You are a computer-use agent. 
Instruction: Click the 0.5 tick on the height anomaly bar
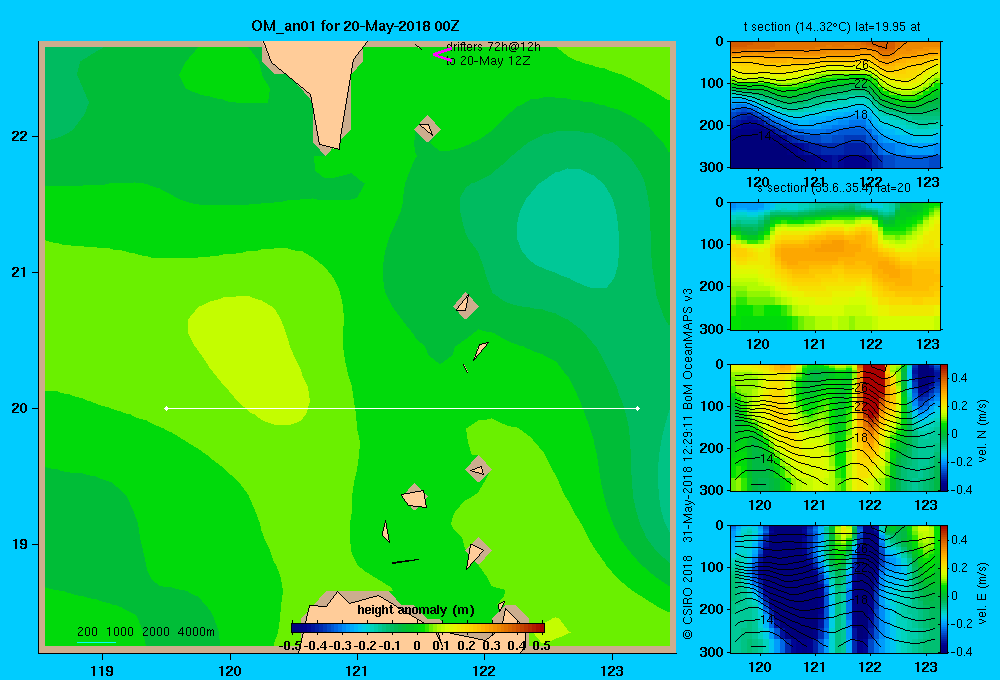tap(541, 646)
